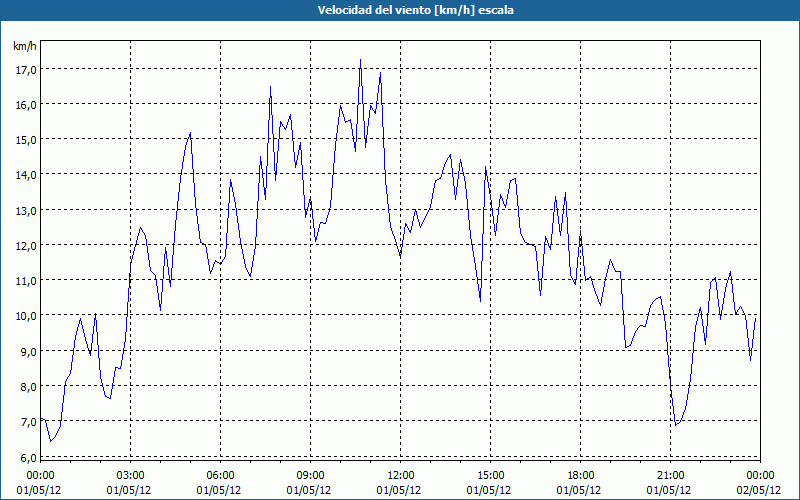Click the 12:00 time axis label
Screen dimensions: 800x500
click(x=401, y=476)
